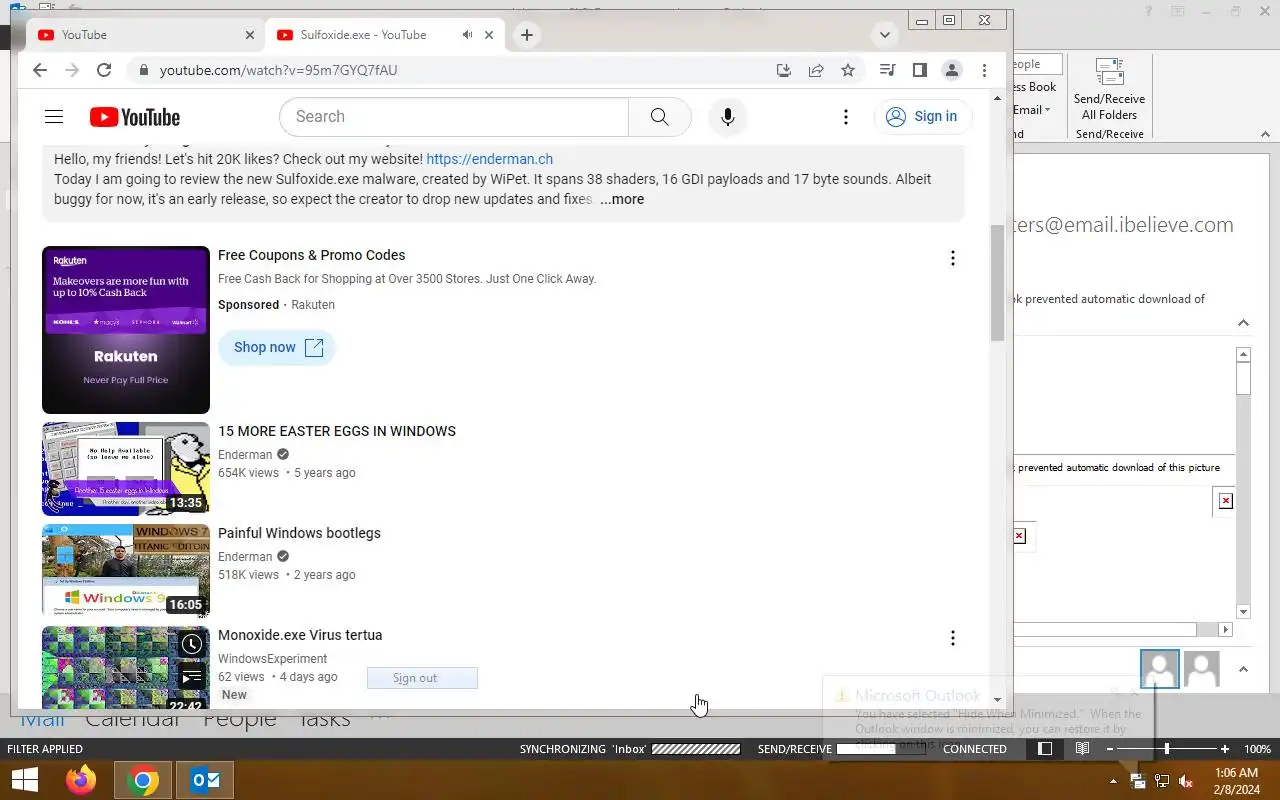Open the Chrome profile avatar icon

(952, 70)
